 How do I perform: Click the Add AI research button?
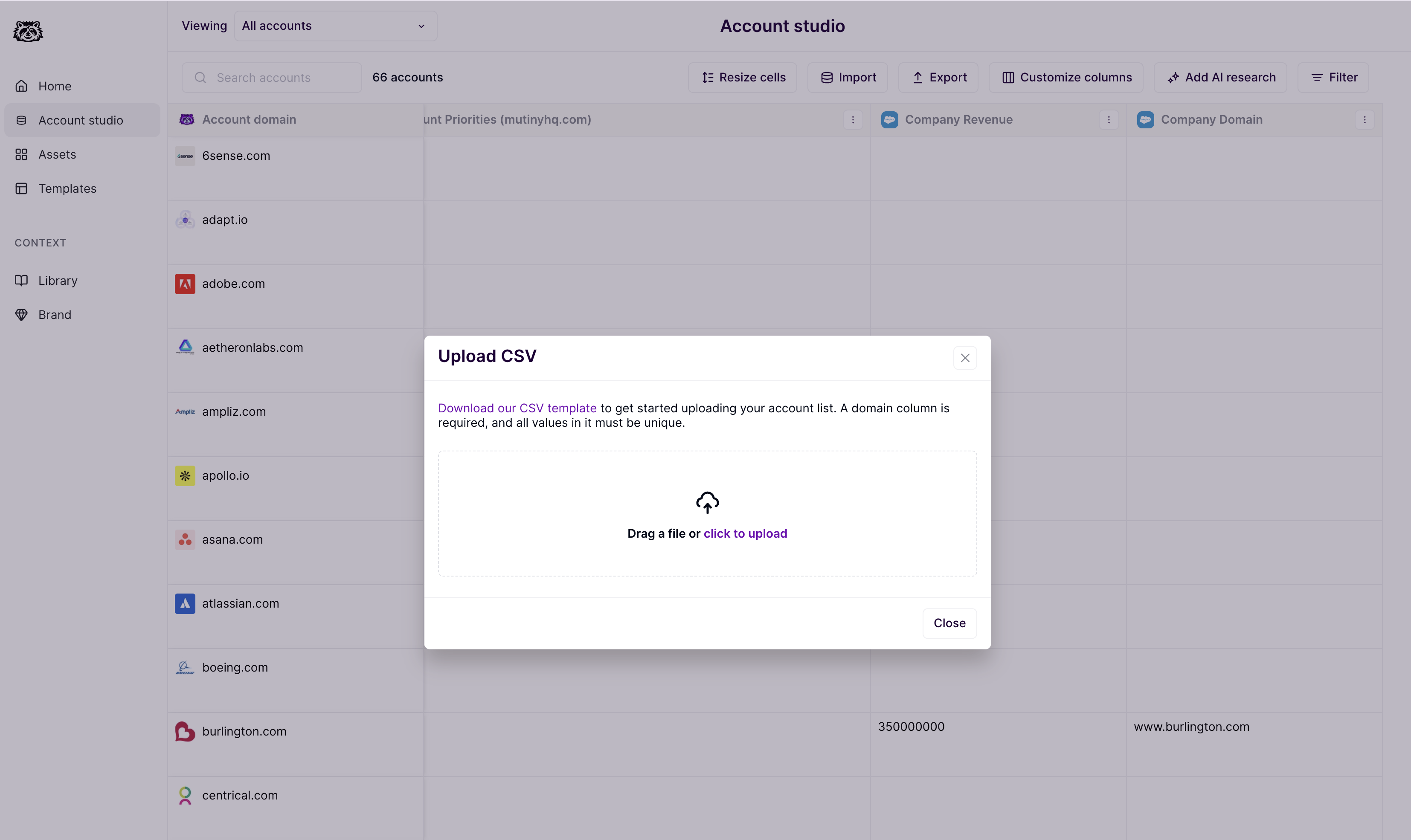pos(1220,78)
